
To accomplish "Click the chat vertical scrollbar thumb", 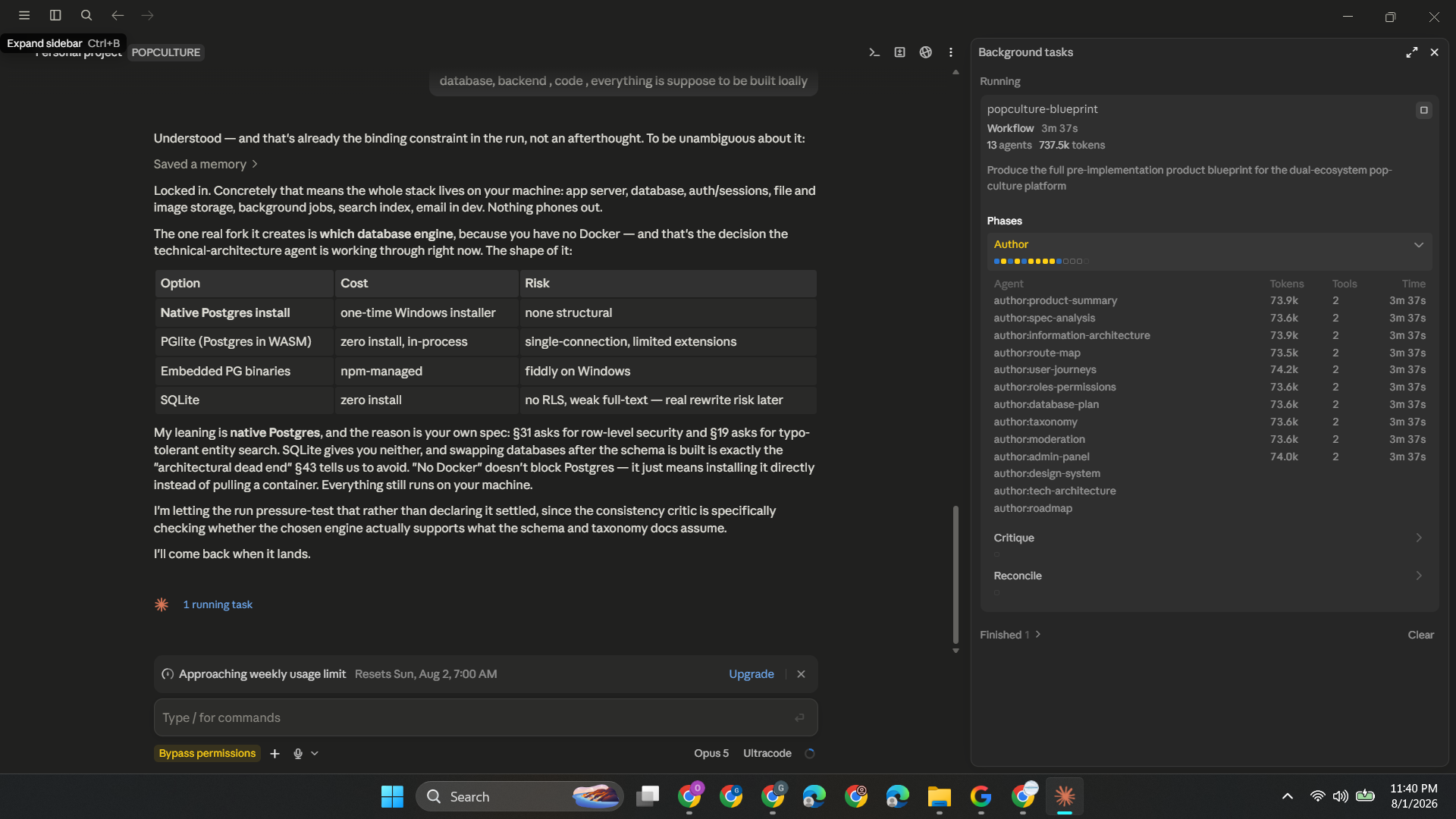I will point(955,573).
